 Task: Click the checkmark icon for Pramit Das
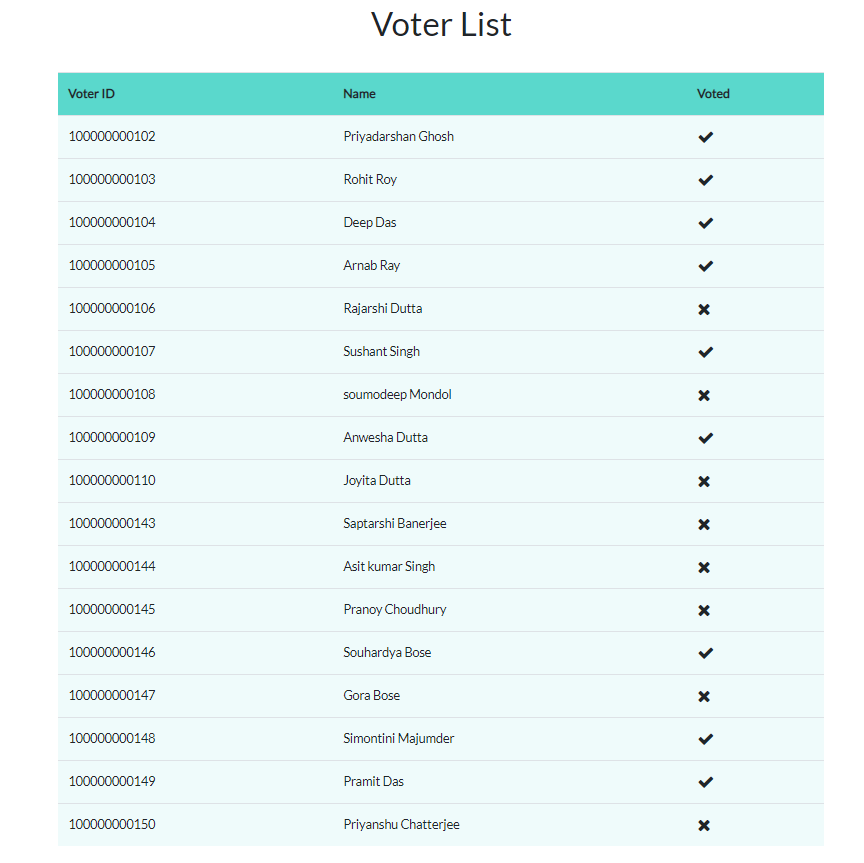[705, 782]
